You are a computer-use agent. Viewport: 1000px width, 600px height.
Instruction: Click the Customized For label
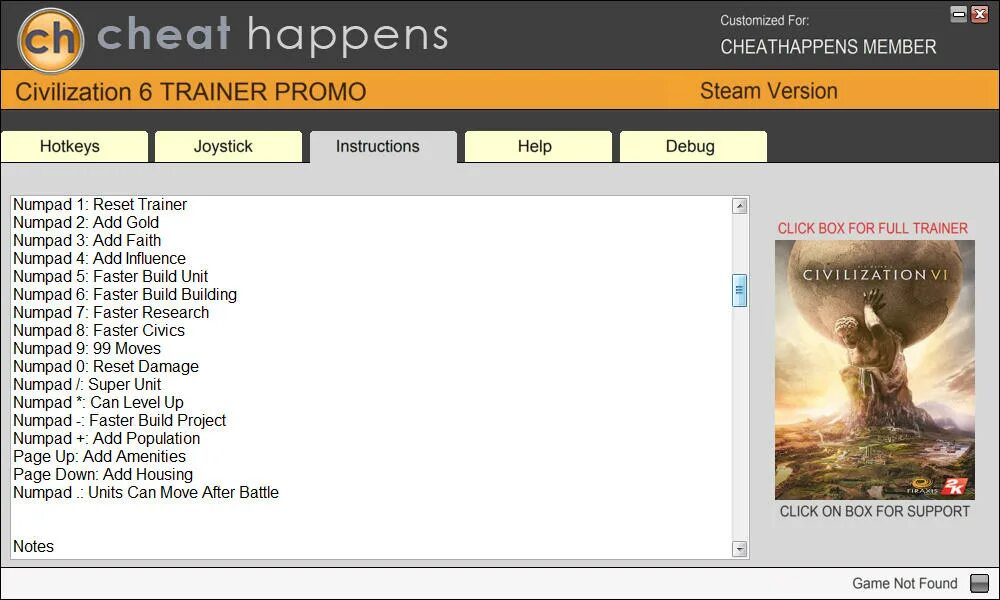[765, 20]
